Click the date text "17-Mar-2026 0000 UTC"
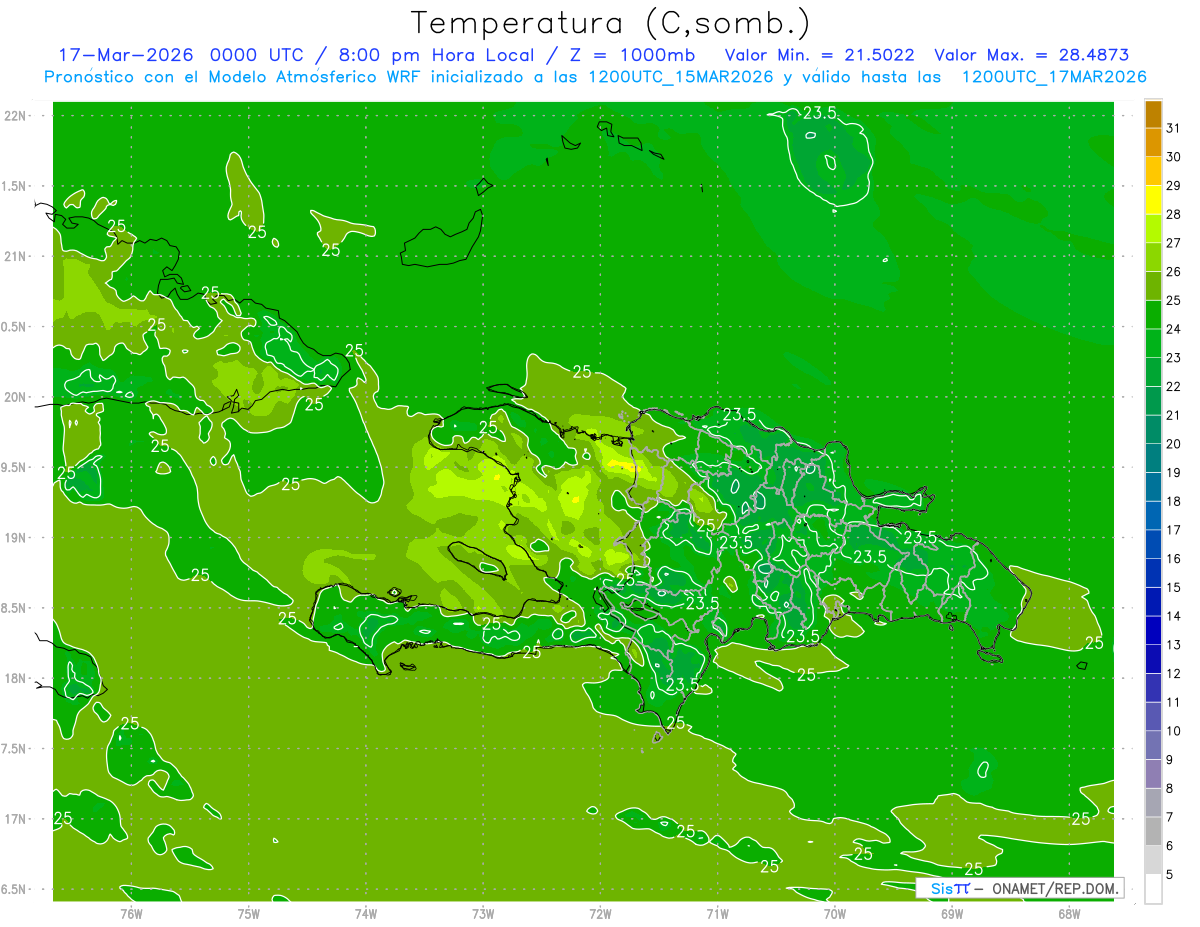The image size is (1200, 927). (179, 55)
